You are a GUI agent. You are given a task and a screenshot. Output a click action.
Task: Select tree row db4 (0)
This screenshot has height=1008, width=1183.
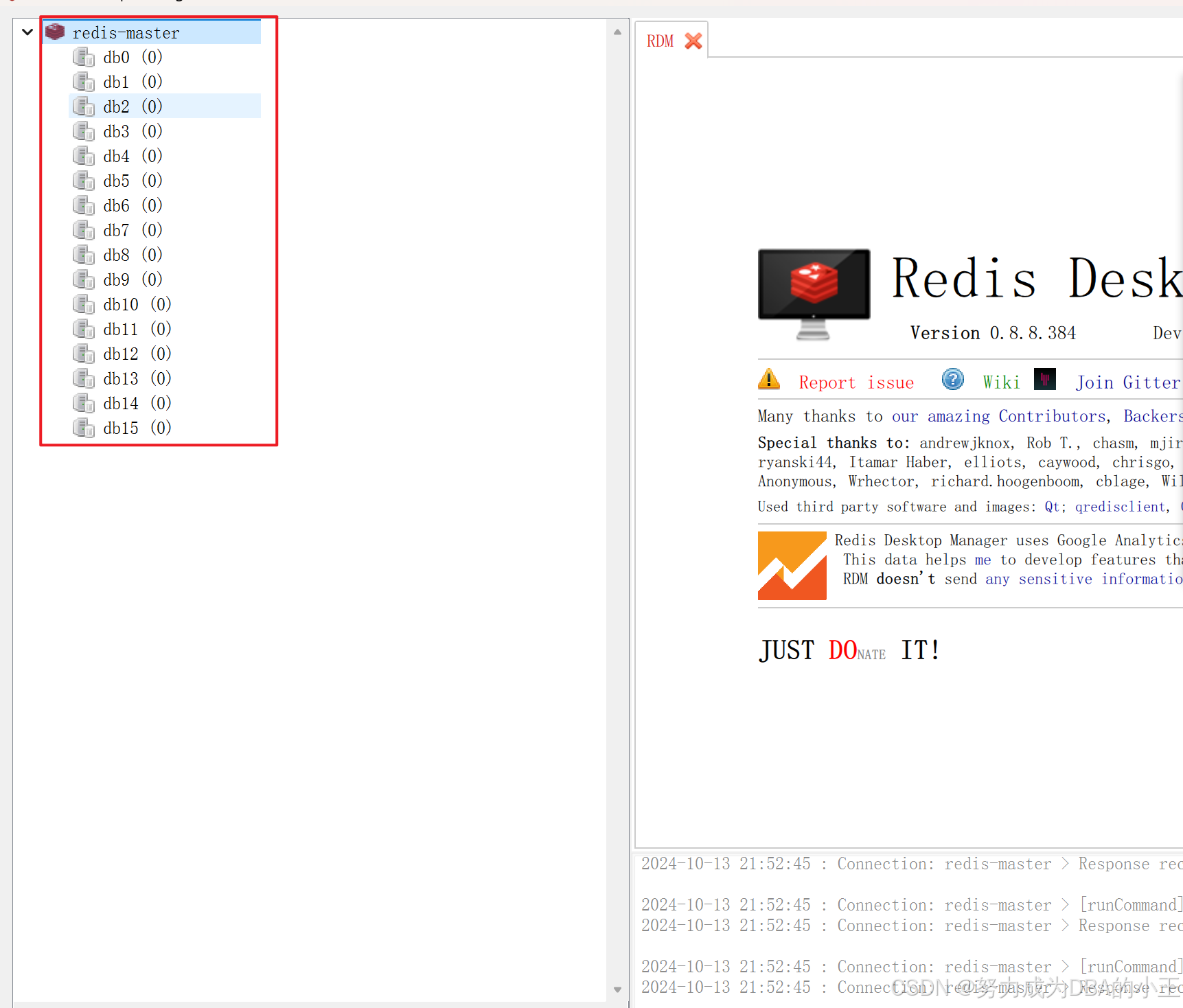coord(165,156)
